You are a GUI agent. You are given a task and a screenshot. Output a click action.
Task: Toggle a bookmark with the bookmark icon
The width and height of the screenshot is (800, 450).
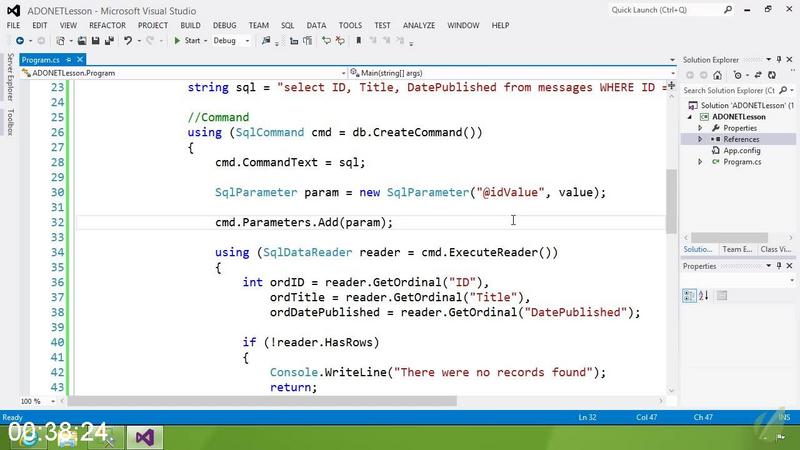pos(359,40)
